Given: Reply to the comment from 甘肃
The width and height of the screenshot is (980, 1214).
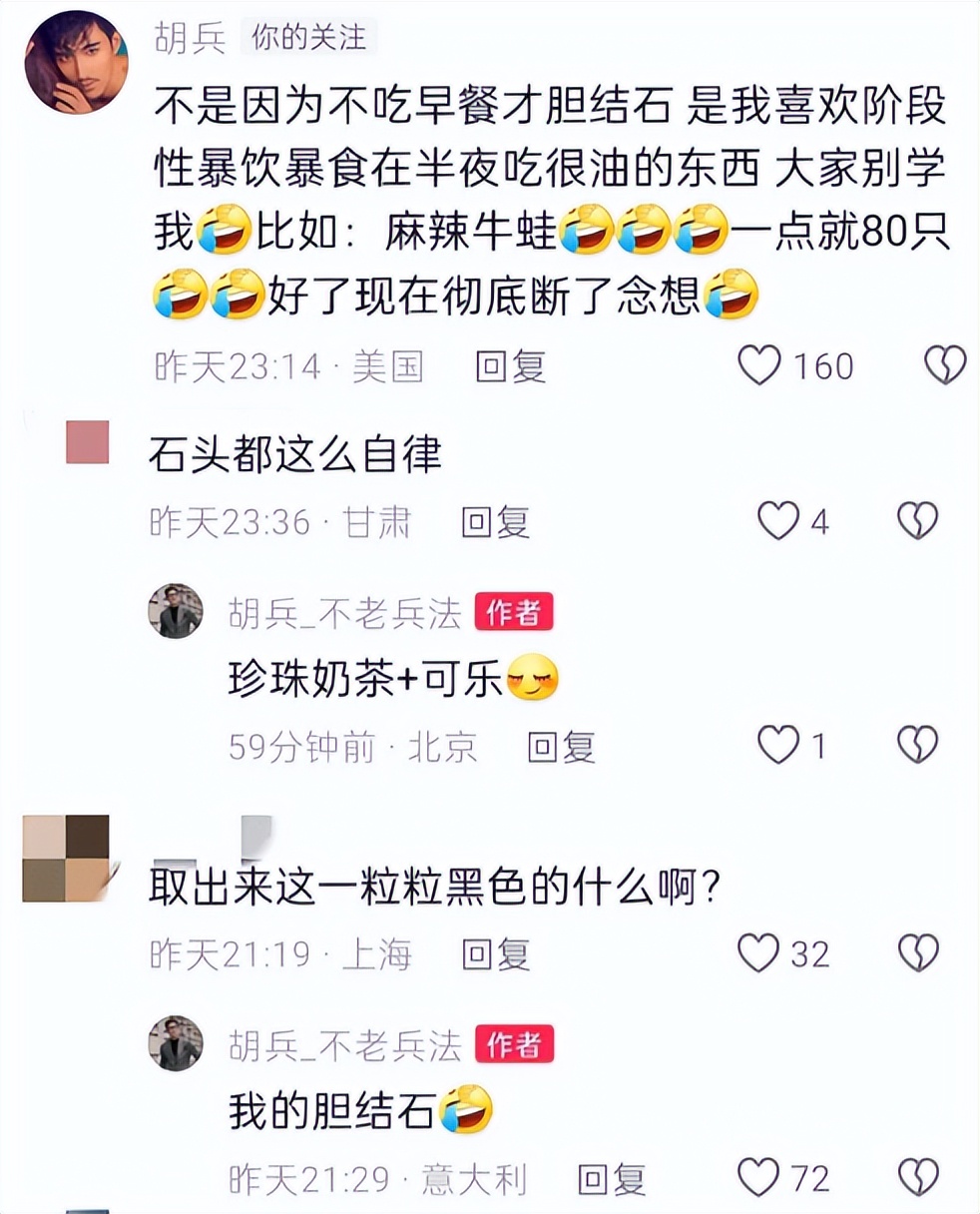Looking at the screenshot, I should (x=495, y=522).
